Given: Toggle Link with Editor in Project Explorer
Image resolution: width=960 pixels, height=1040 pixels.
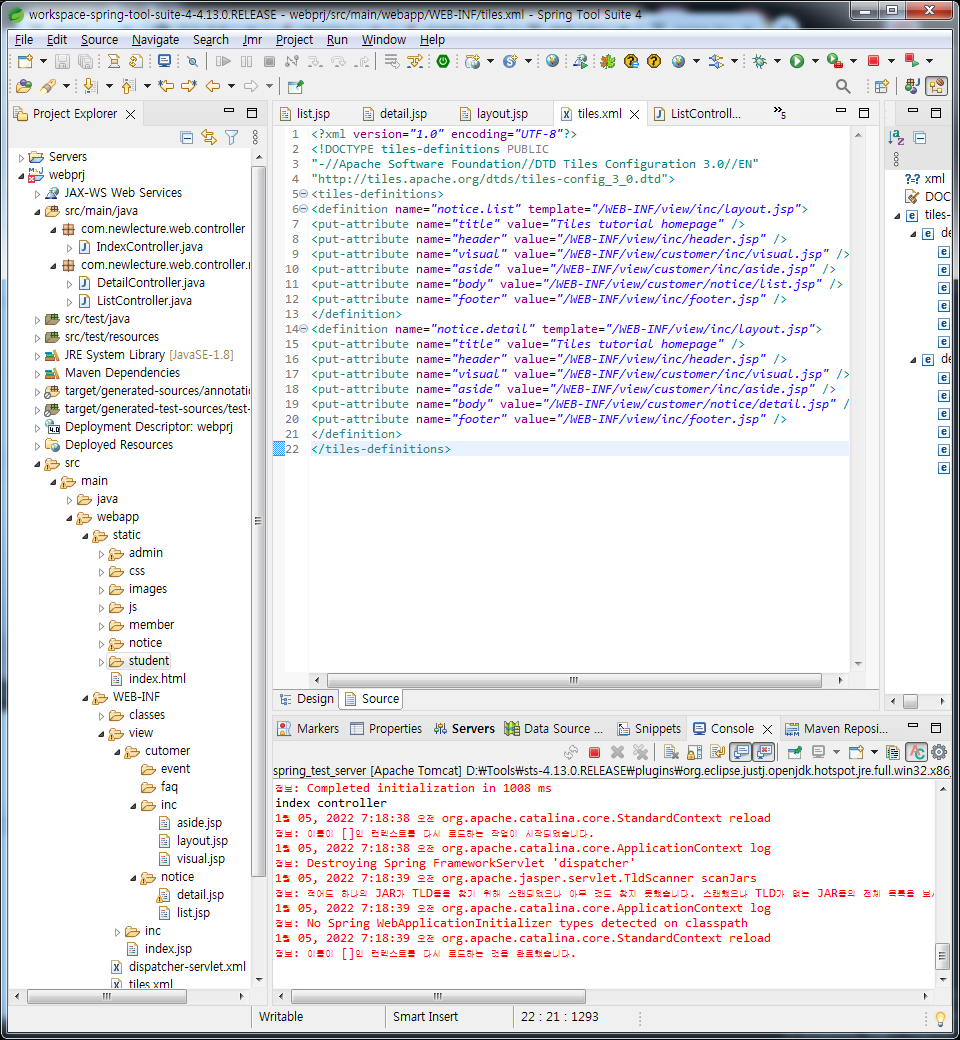Looking at the screenshot, I should (x=209, y=137).
